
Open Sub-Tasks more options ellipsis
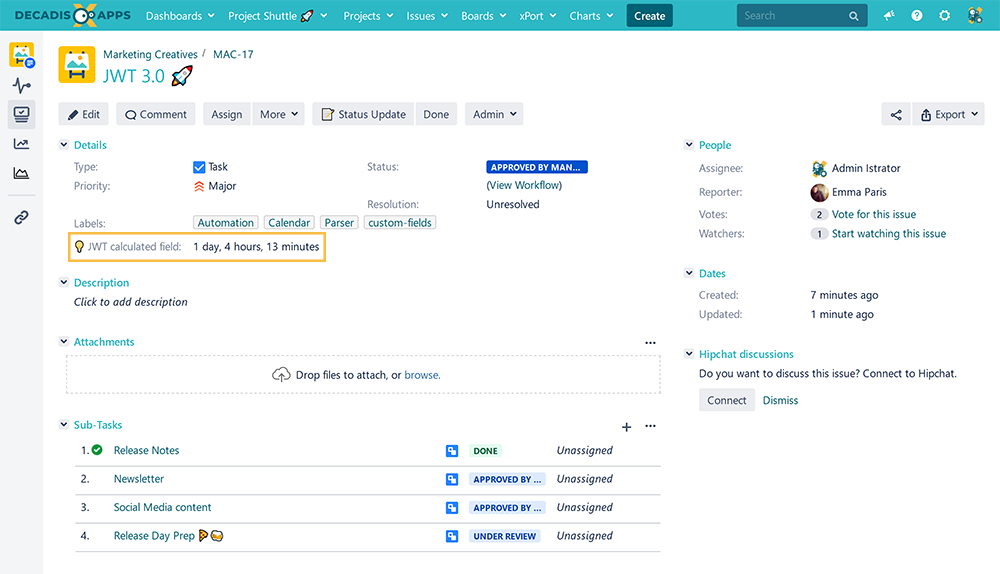(650, 426)
